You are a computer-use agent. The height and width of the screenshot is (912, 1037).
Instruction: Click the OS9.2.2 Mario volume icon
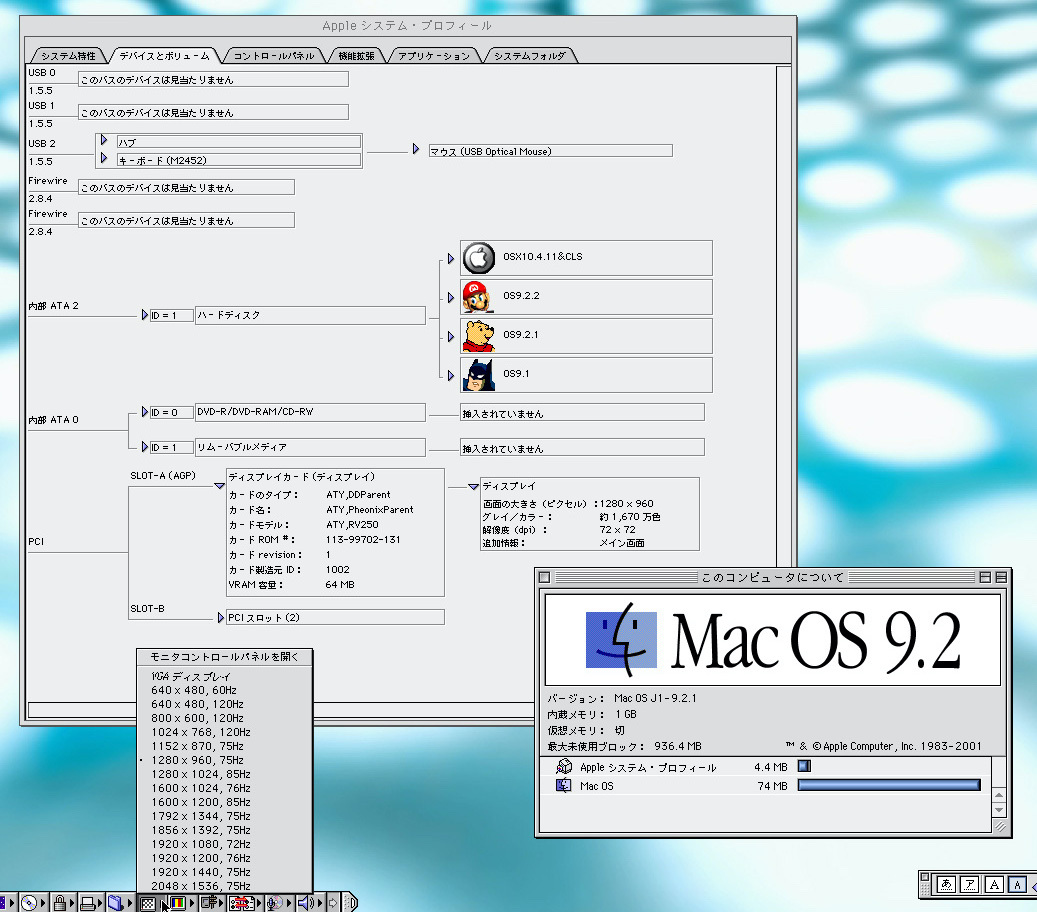(x=478, y=297)
